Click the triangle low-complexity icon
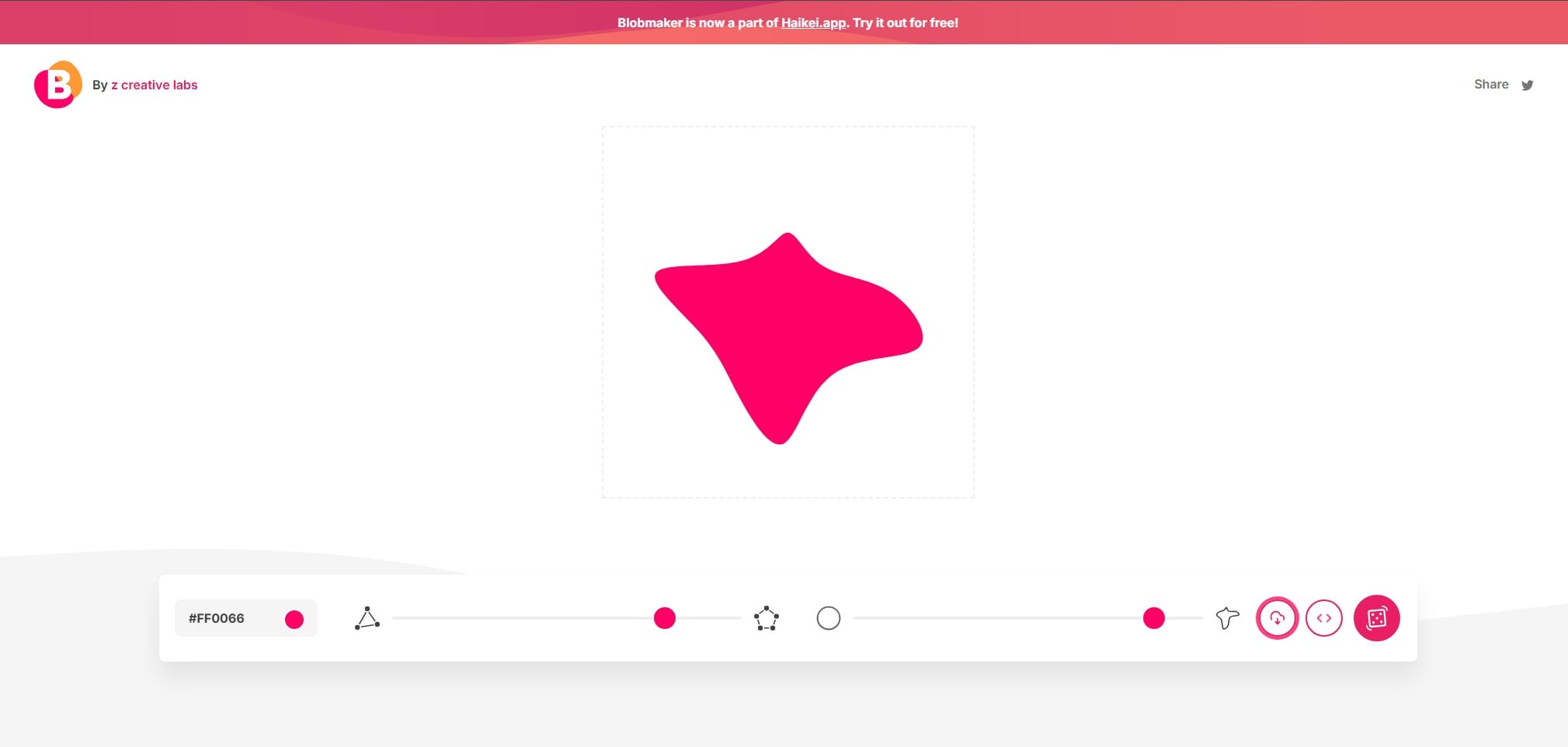Viewport: 1568px width, 747px height. click(x=367, y=618)
